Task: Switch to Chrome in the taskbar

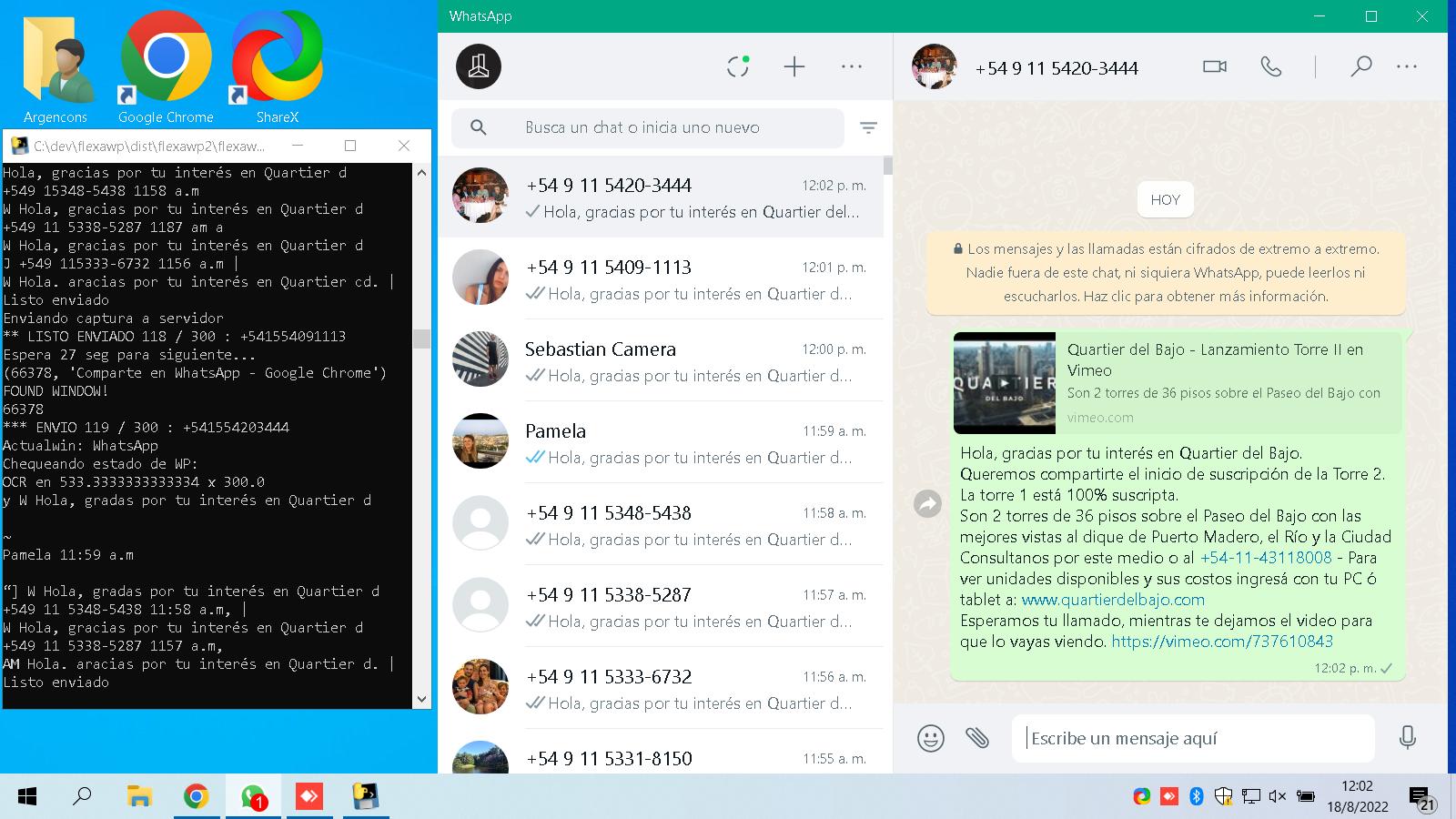Action: 196,797
